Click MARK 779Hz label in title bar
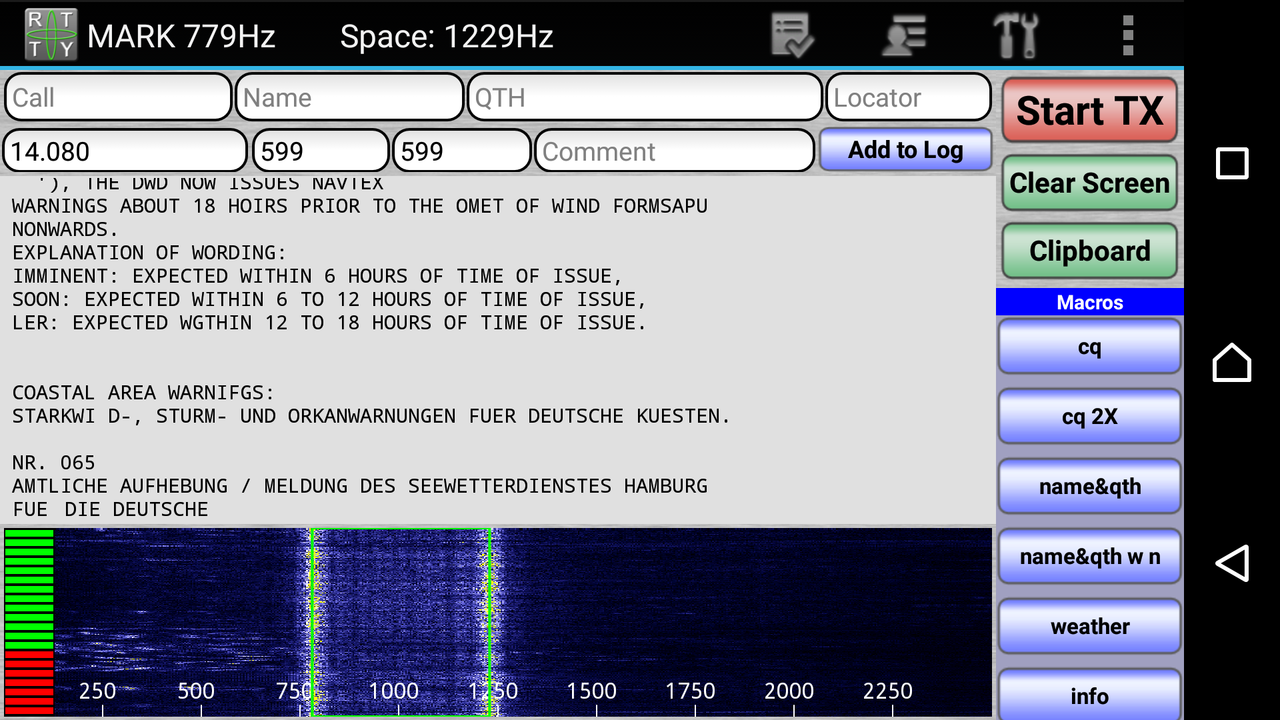1280x720 pixels. (x=181, y=37)
